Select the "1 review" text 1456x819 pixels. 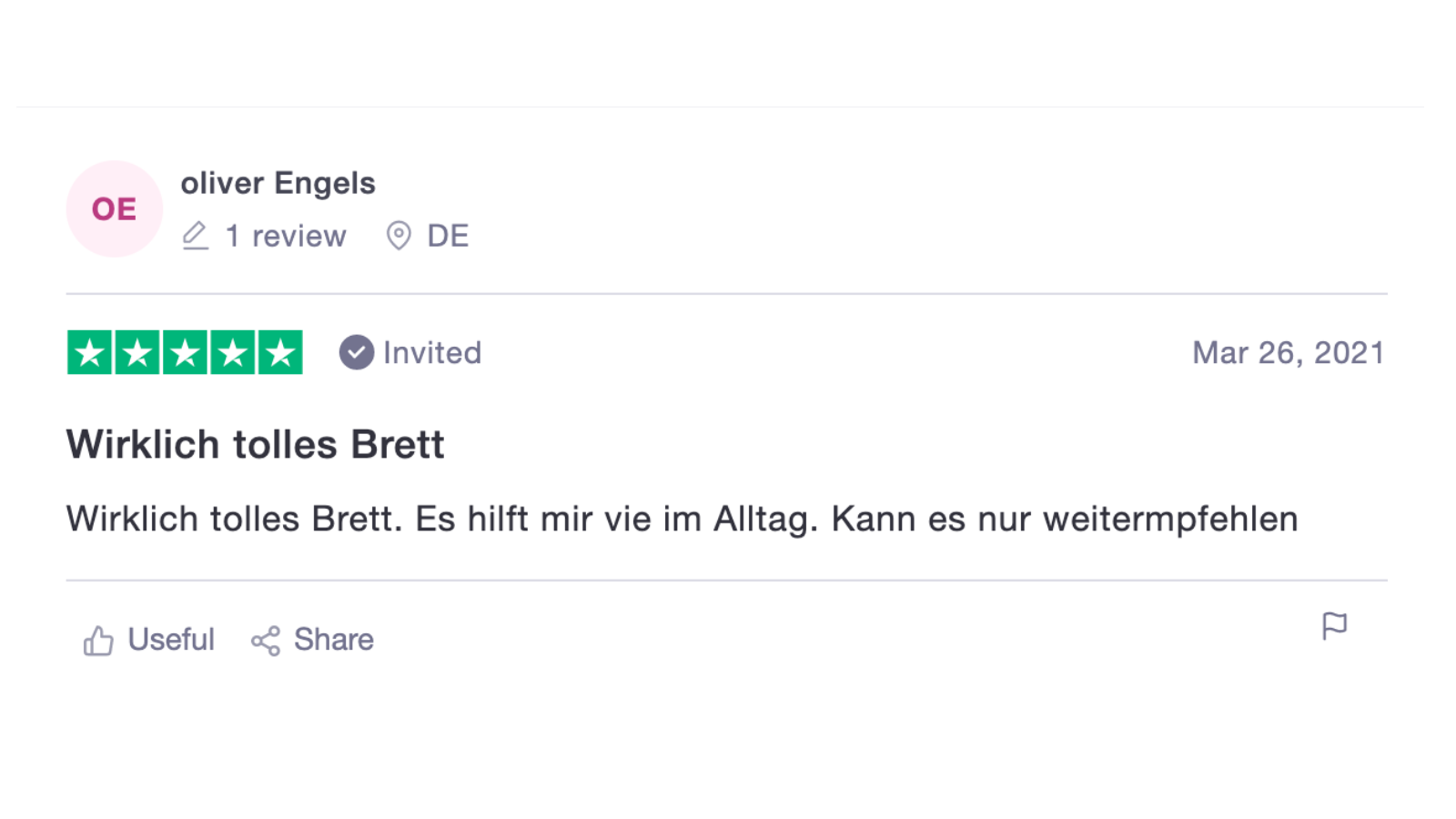pyautogui.click(x=286, y=236)
